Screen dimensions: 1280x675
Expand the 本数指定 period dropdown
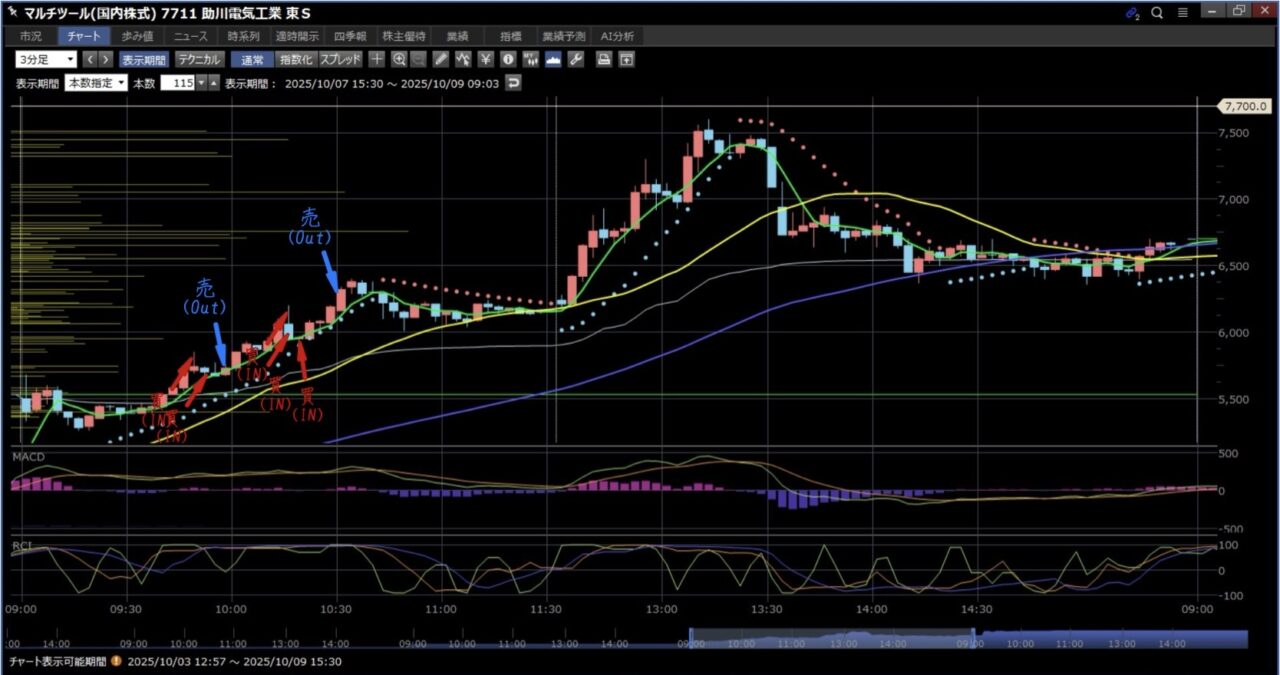[96, 83]
